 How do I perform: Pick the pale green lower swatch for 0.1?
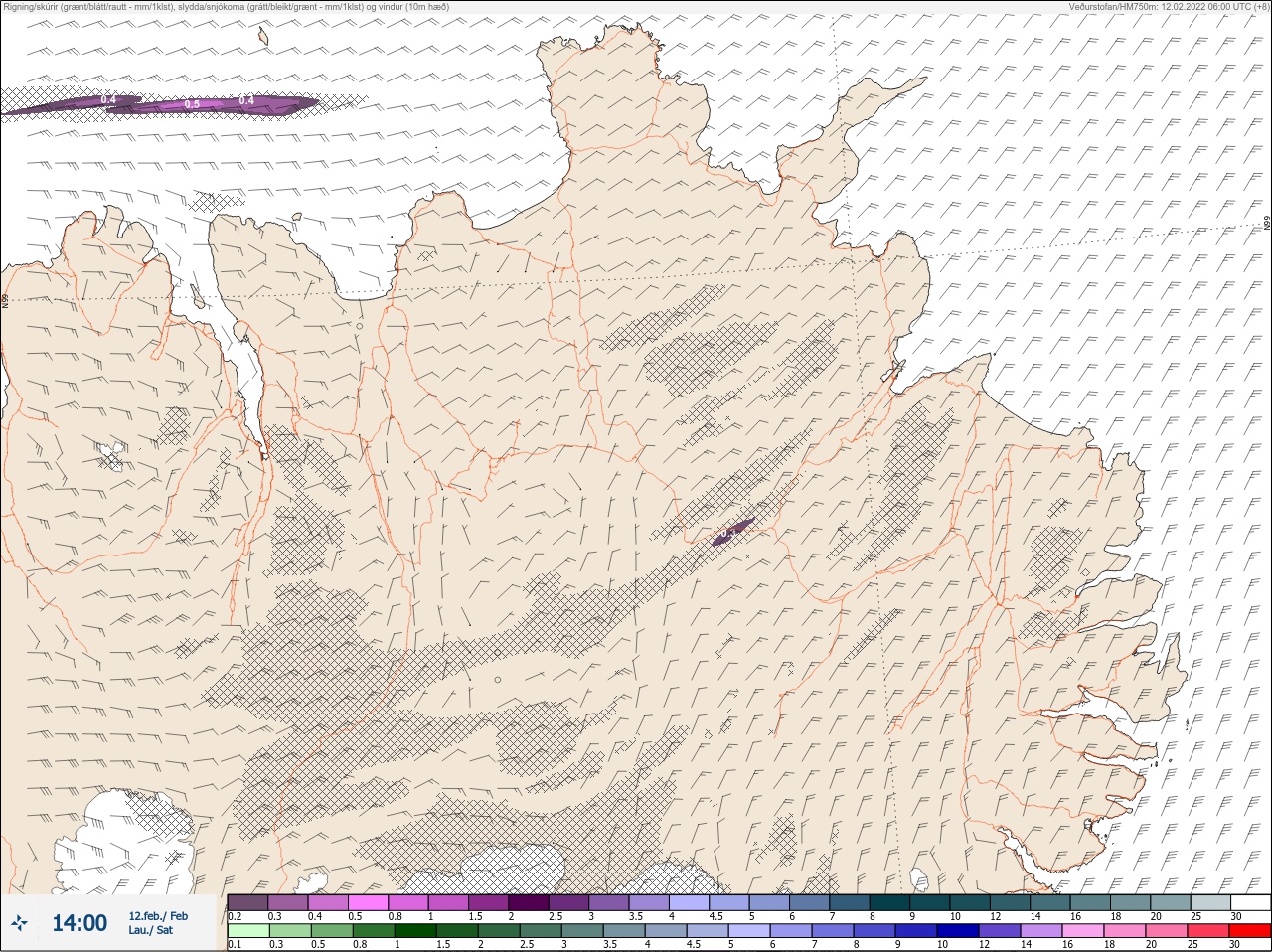tap(247, 931)
